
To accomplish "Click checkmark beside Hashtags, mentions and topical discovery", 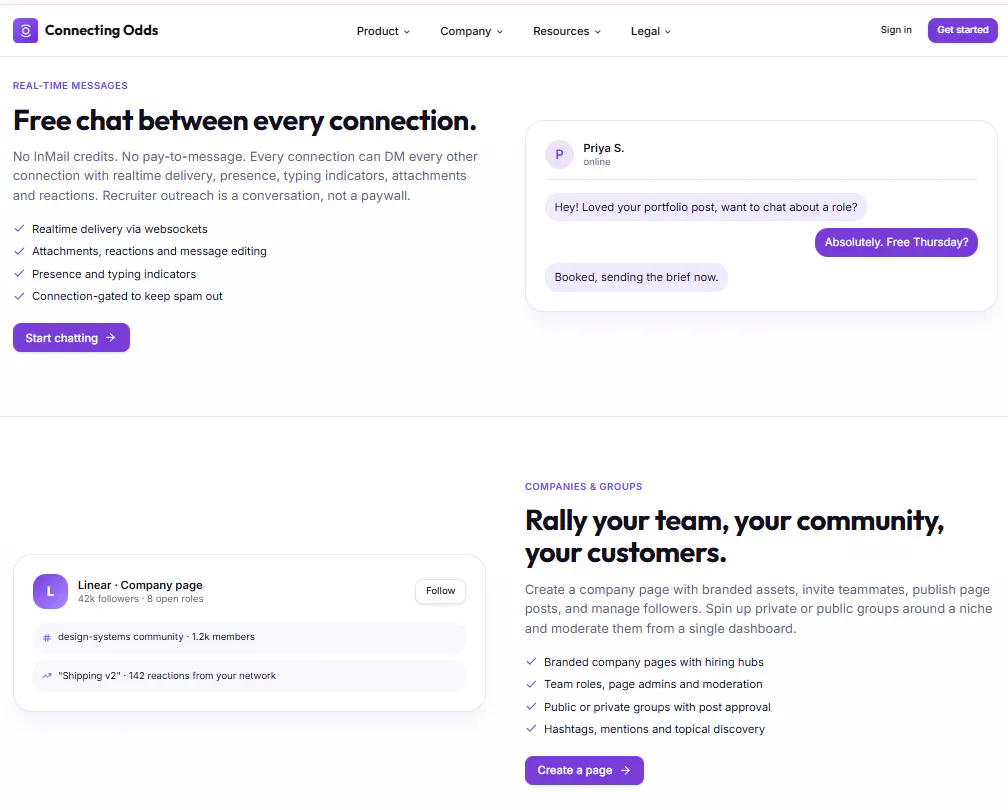I will tap(531, 729).
